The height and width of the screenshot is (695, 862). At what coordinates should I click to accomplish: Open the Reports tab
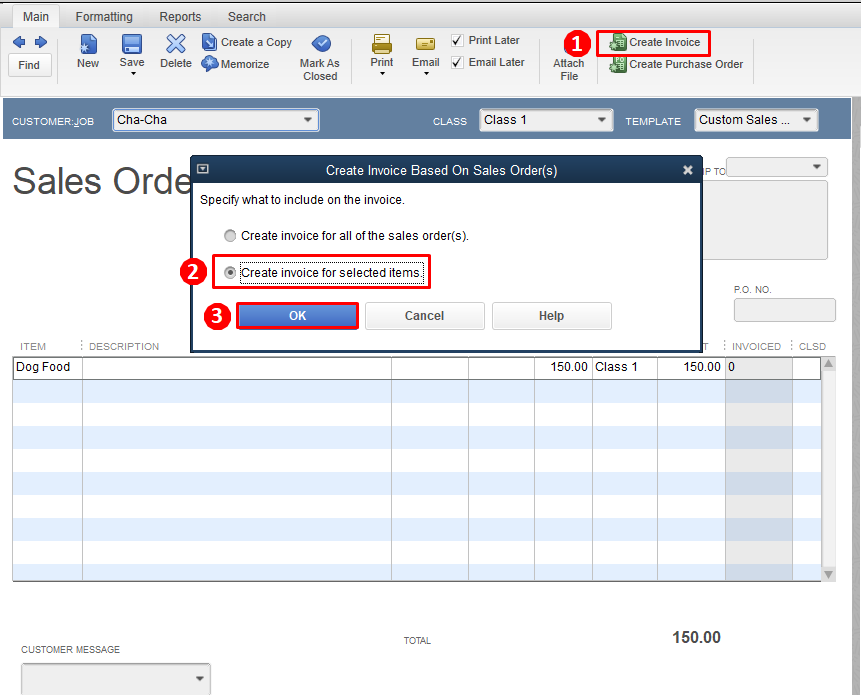pos(180,16)
